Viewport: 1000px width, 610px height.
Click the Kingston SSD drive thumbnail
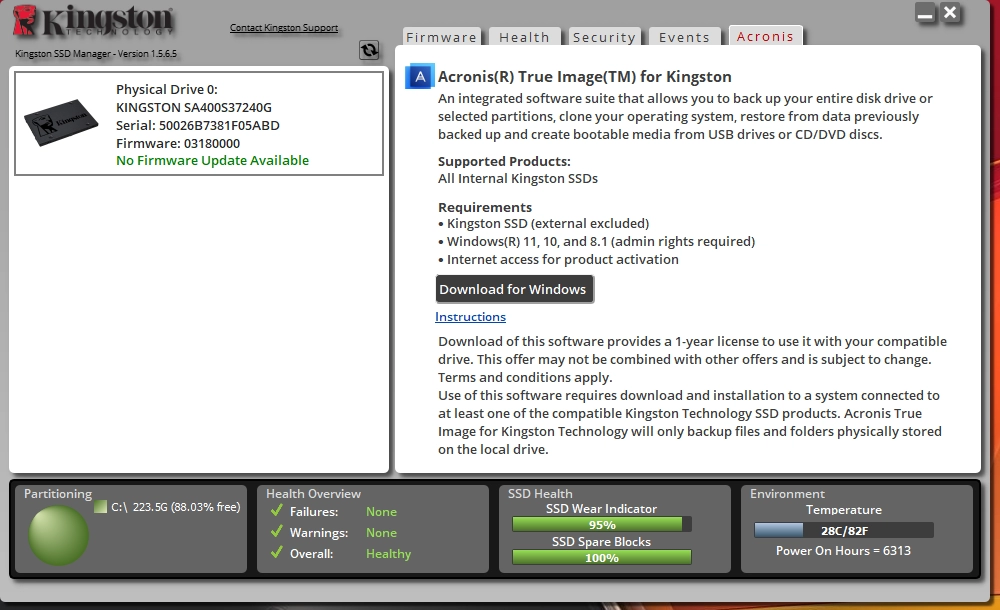pos(61,122)
